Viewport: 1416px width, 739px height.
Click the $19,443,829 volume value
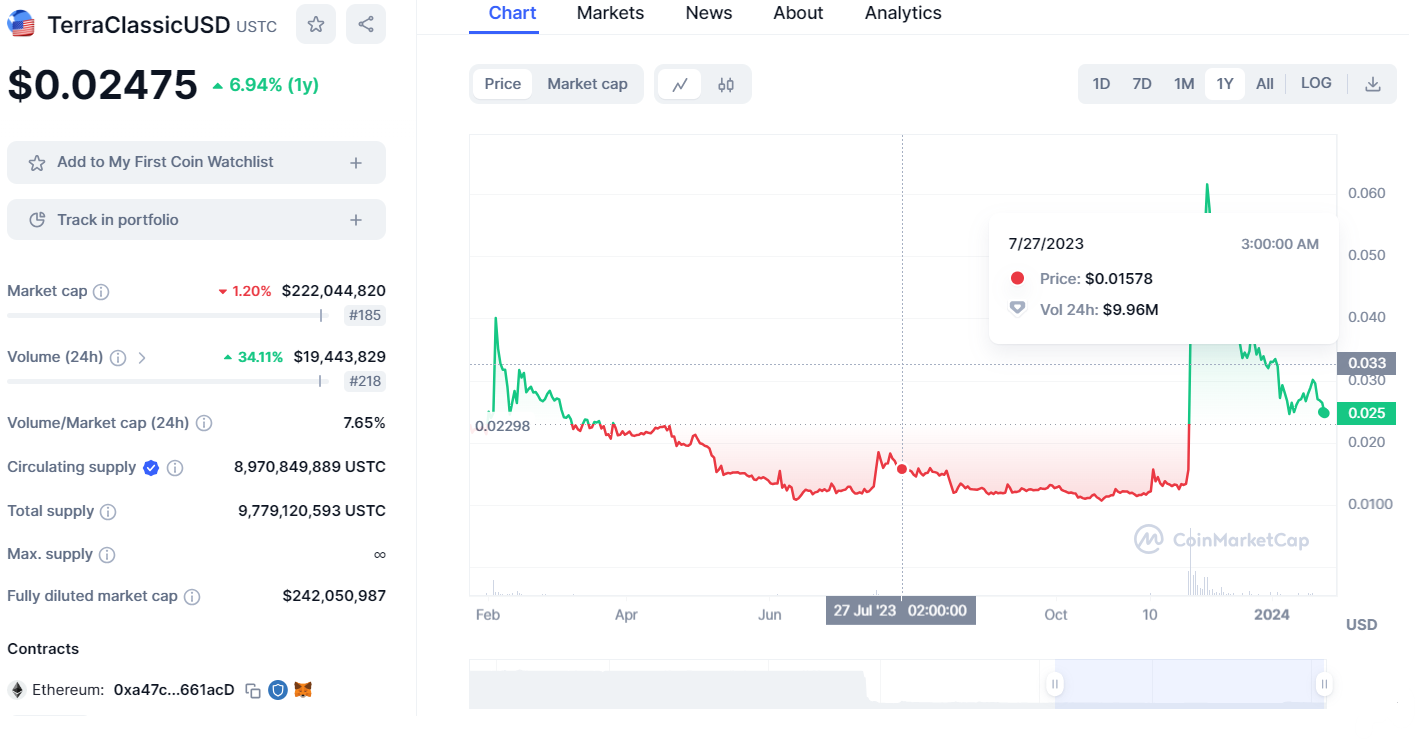[339, 357]
